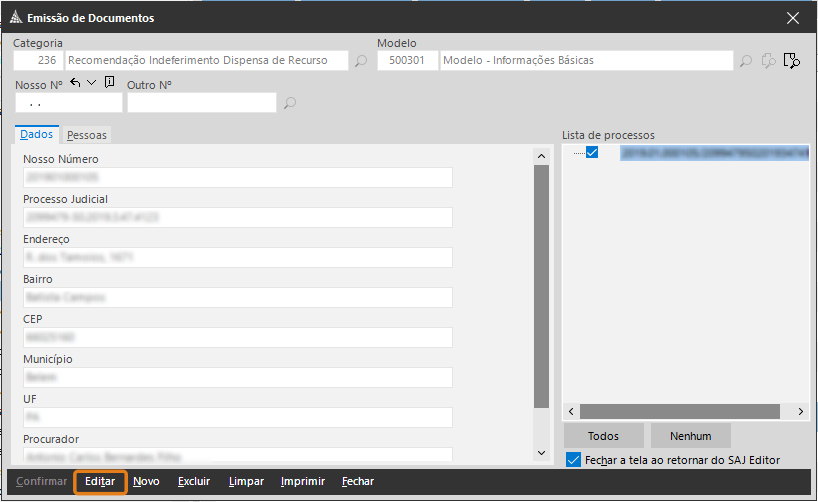
Task: Toggle Fechar a tela ao retornar checkbox
Action: [573, 460]
